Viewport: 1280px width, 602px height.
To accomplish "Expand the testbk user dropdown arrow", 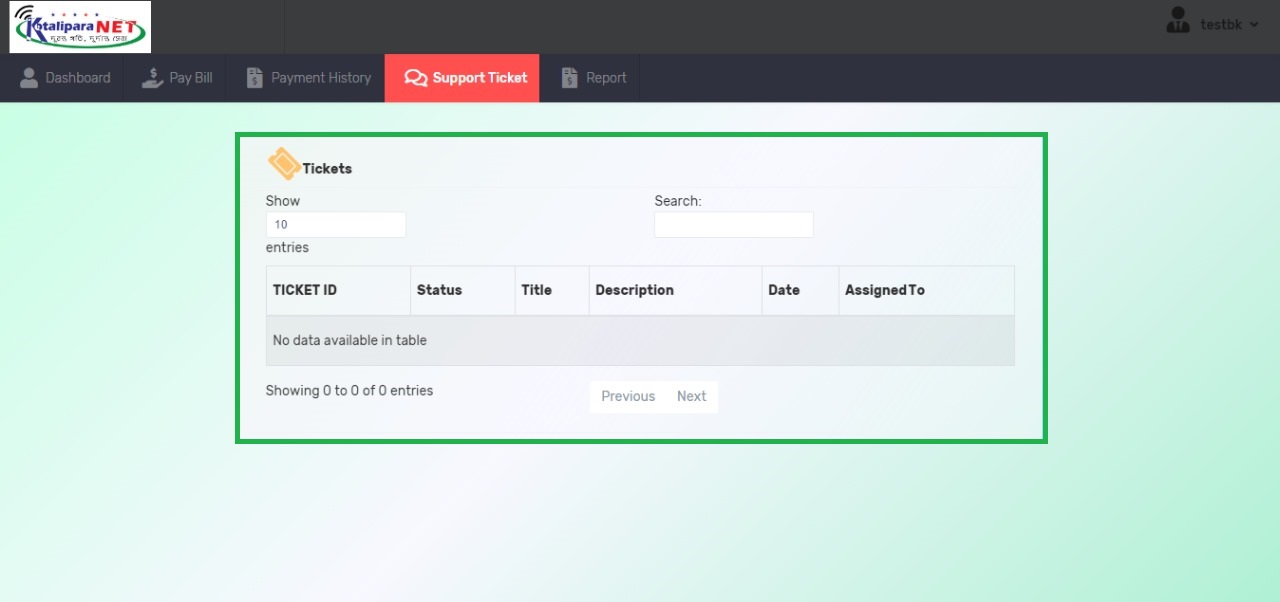I will [1254, 25].
